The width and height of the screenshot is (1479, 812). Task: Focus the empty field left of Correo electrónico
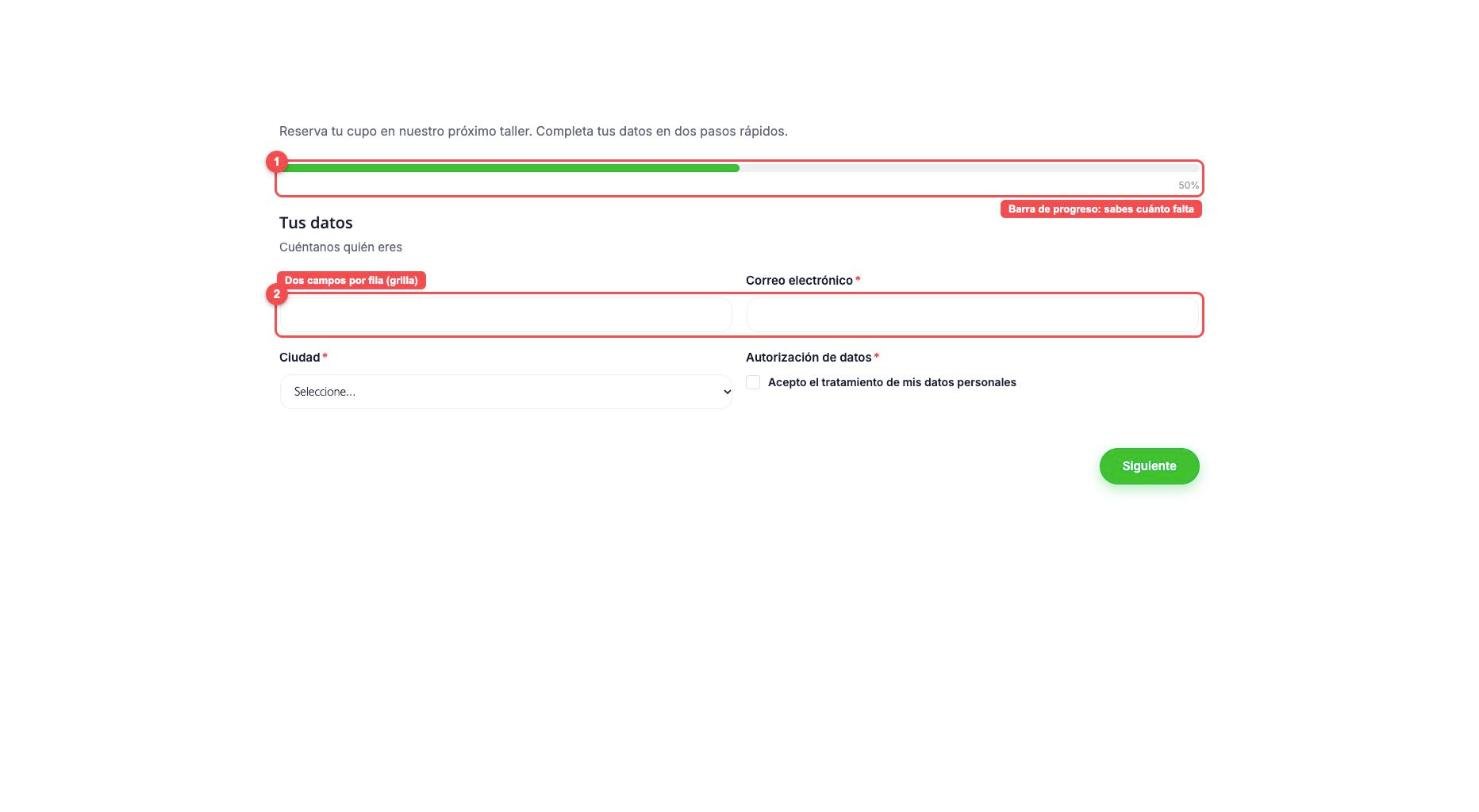(506, 315)
